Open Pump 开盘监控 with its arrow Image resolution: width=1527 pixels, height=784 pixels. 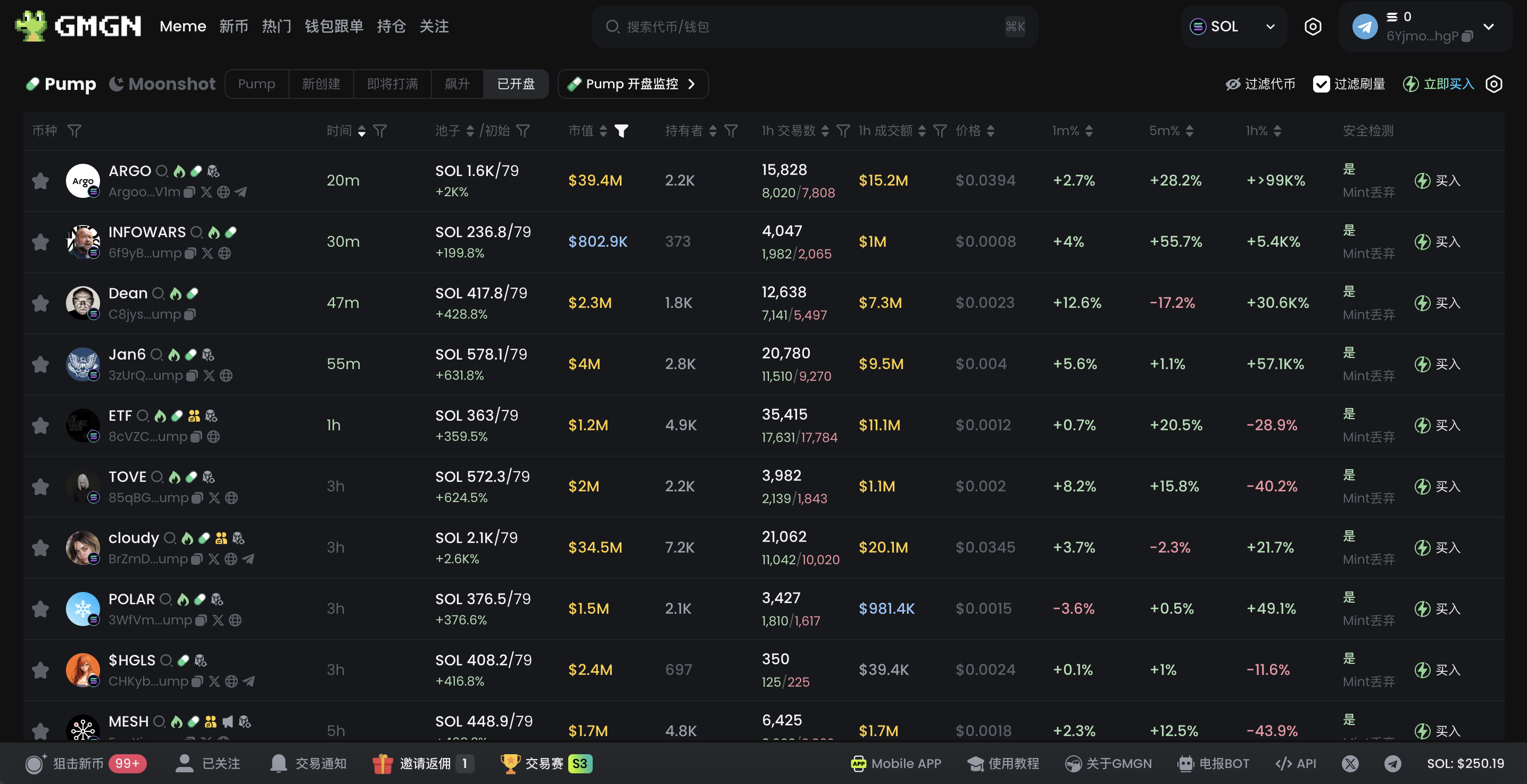click(x=633, y=84)
